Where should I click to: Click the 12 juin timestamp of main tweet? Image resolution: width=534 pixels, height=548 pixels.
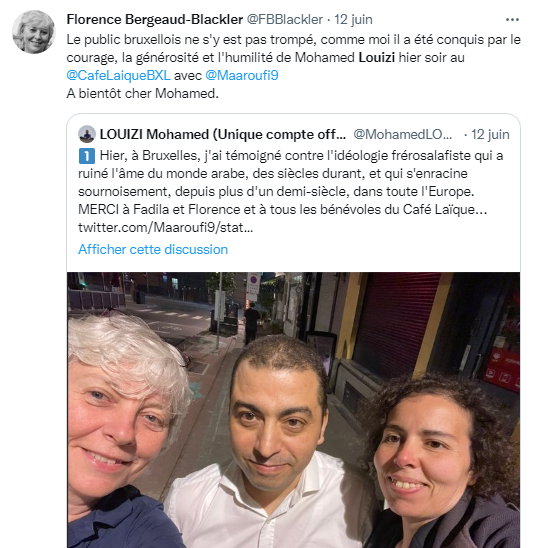coord(353,20)
